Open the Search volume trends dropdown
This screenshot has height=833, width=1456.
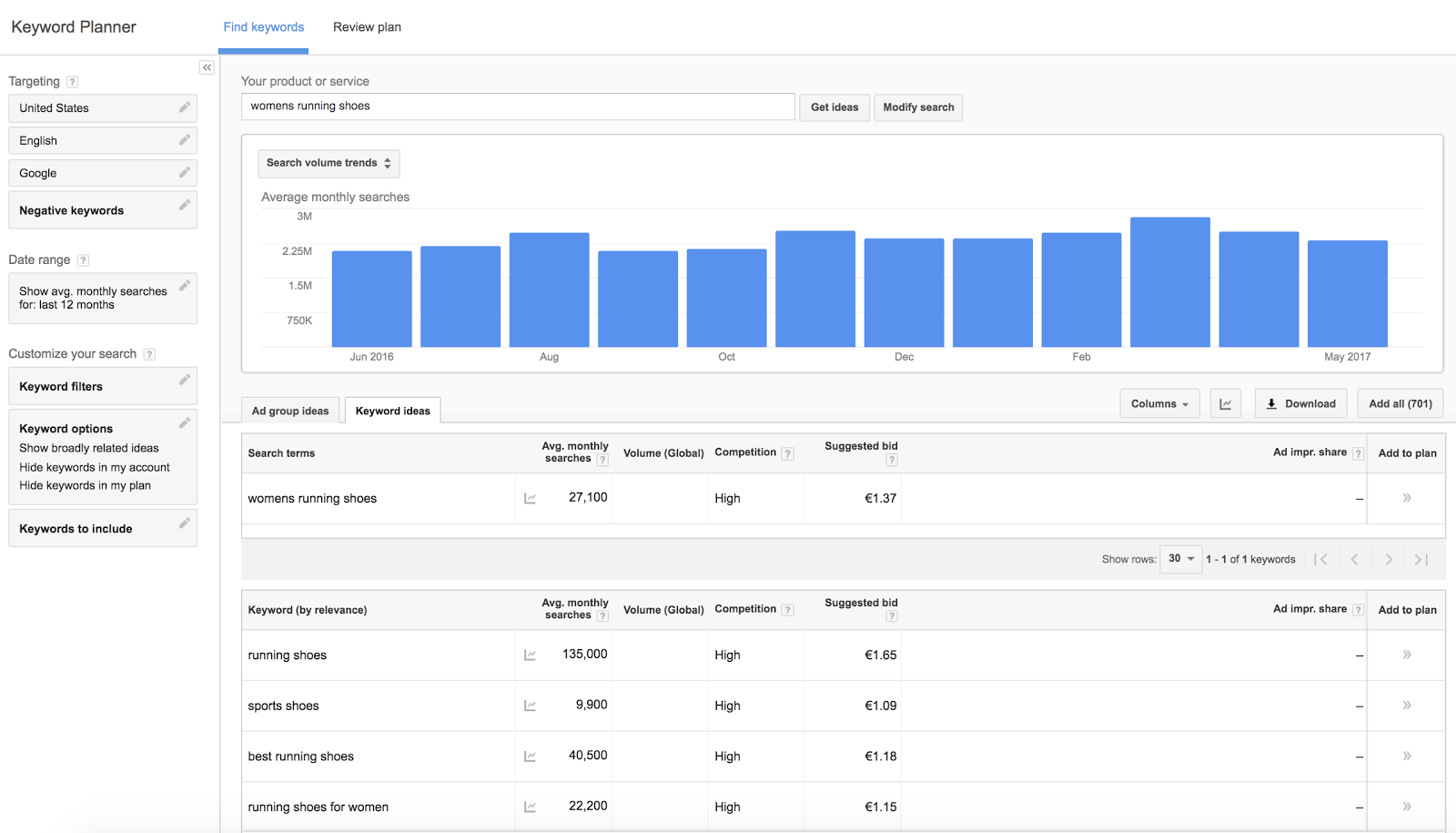point(329,164)
